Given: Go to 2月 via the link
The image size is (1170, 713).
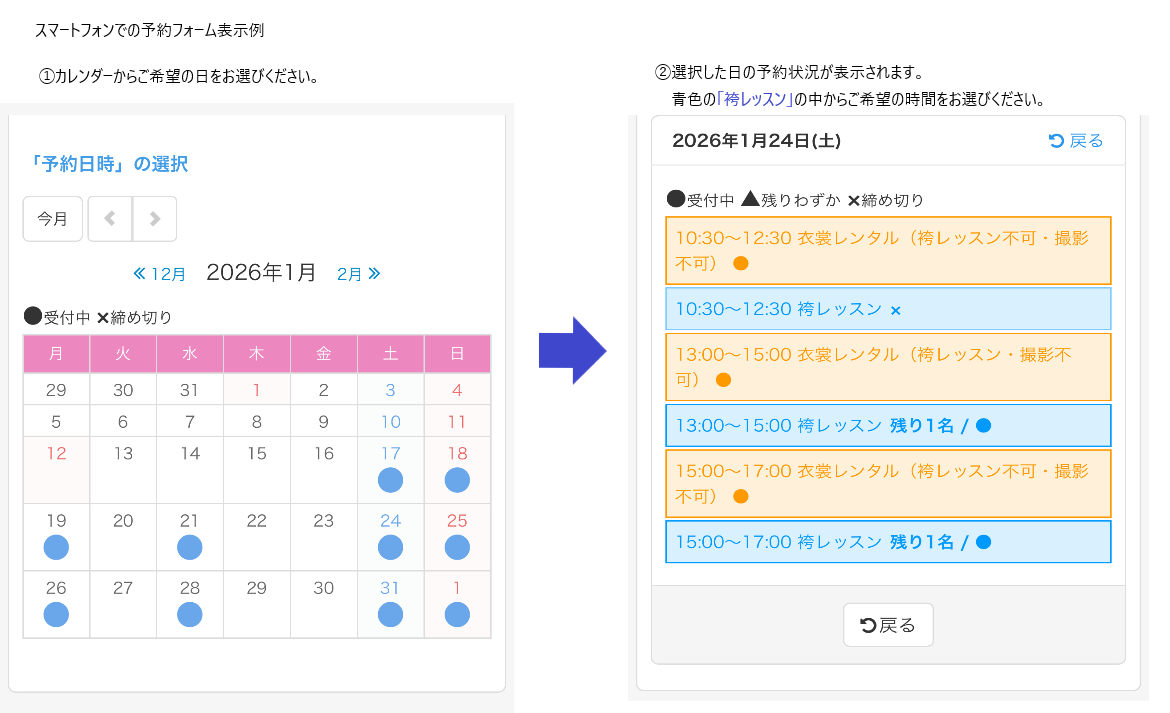Looking at the screenshot, I should coord(358,274).
